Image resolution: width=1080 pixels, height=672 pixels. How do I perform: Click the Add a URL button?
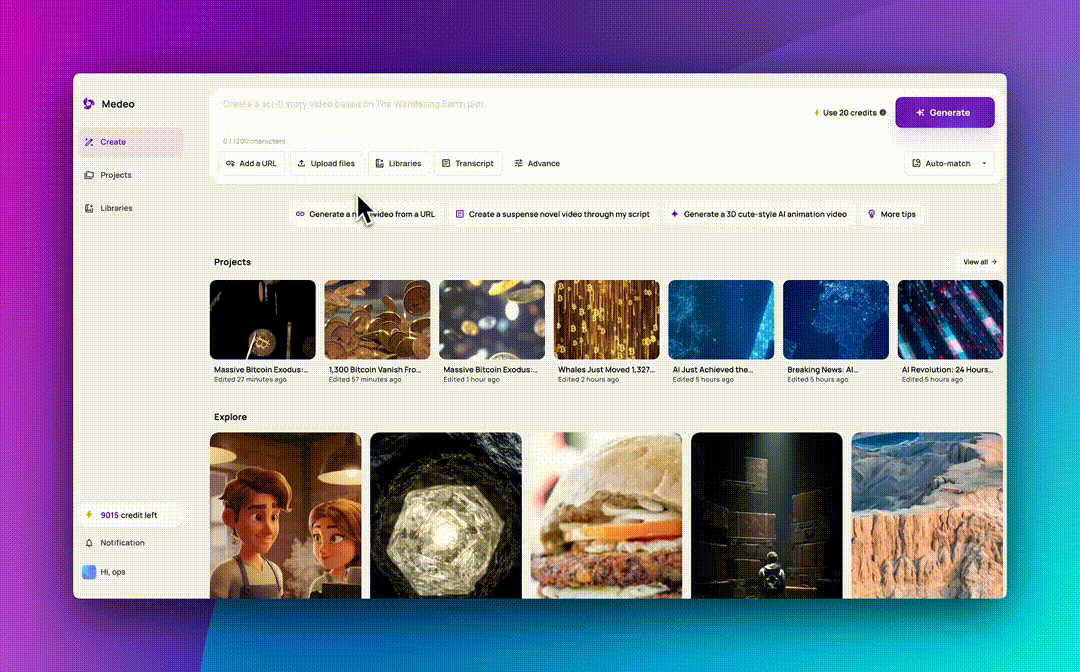pos(251,163)
